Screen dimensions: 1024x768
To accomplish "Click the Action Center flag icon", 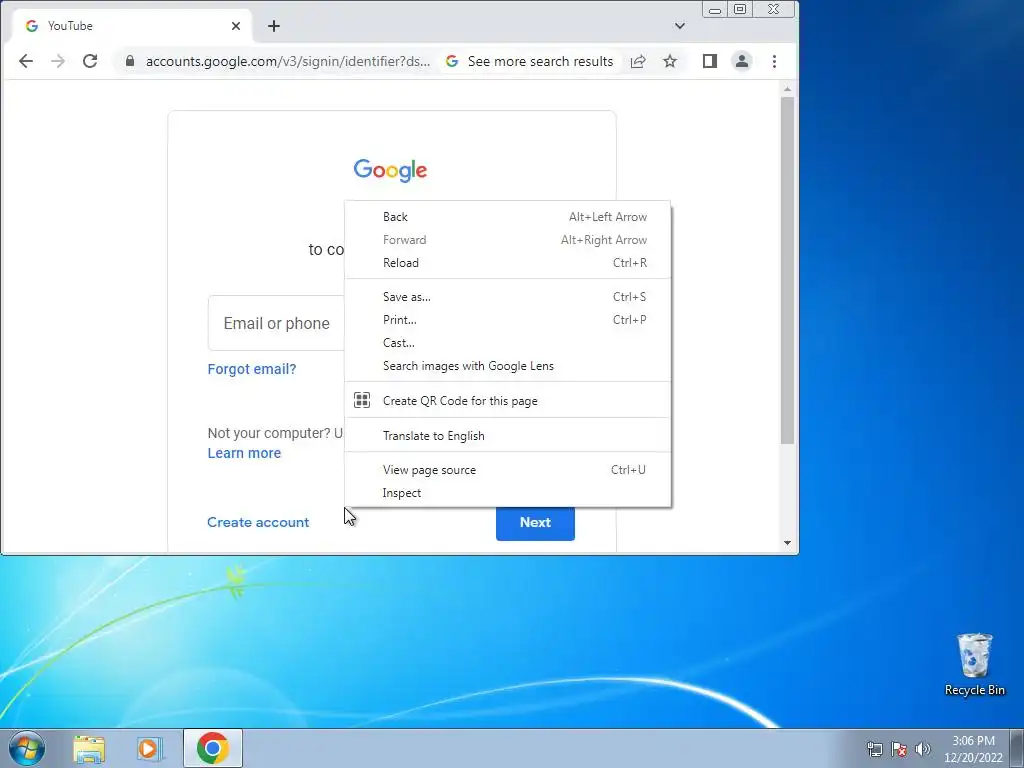I will click(x=899, y=749).
